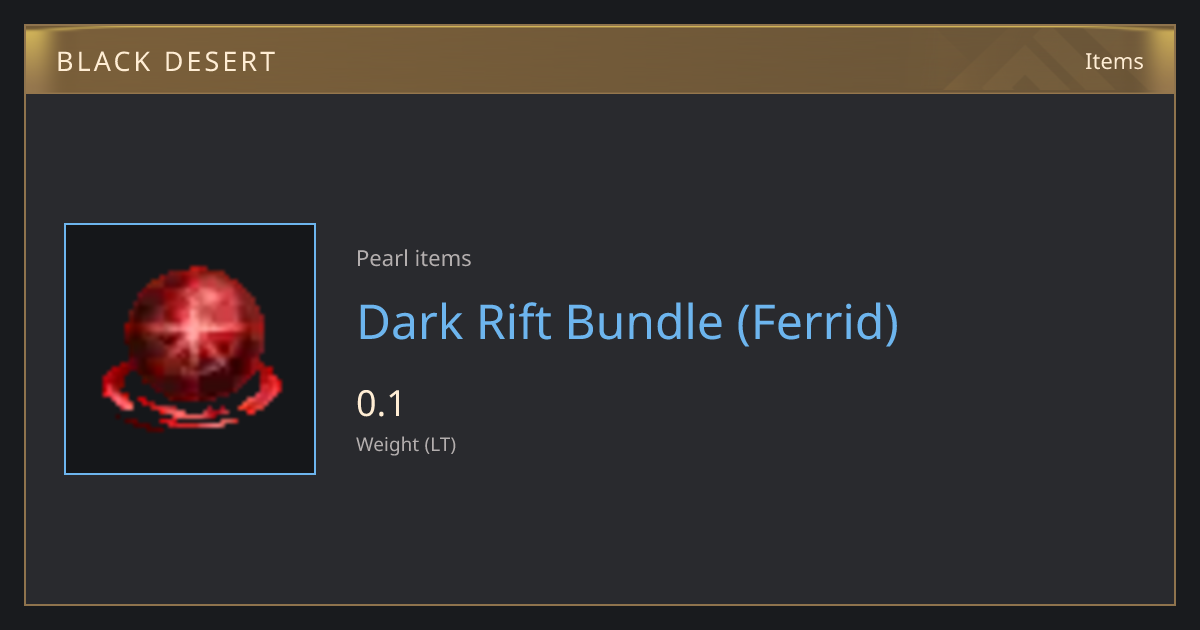Open the blue-bordered item thumbnail
Image resolution: width=1200 pixels, height=630 pixels.
click(190, 349)
